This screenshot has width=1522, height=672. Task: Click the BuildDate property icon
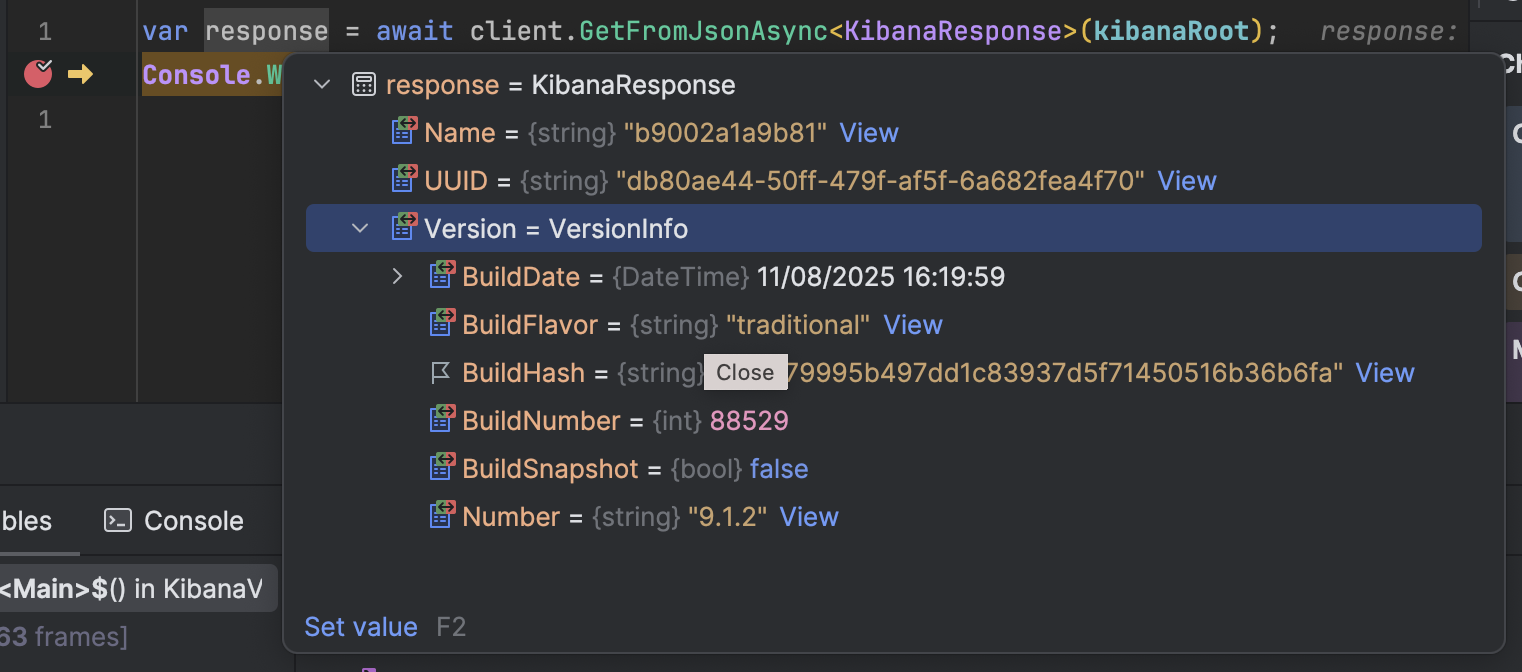pos(442,275)
